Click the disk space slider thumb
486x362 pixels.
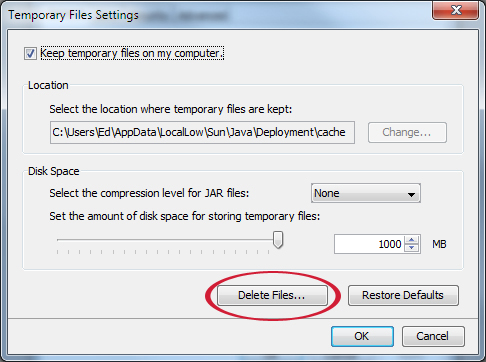(278, 240)
